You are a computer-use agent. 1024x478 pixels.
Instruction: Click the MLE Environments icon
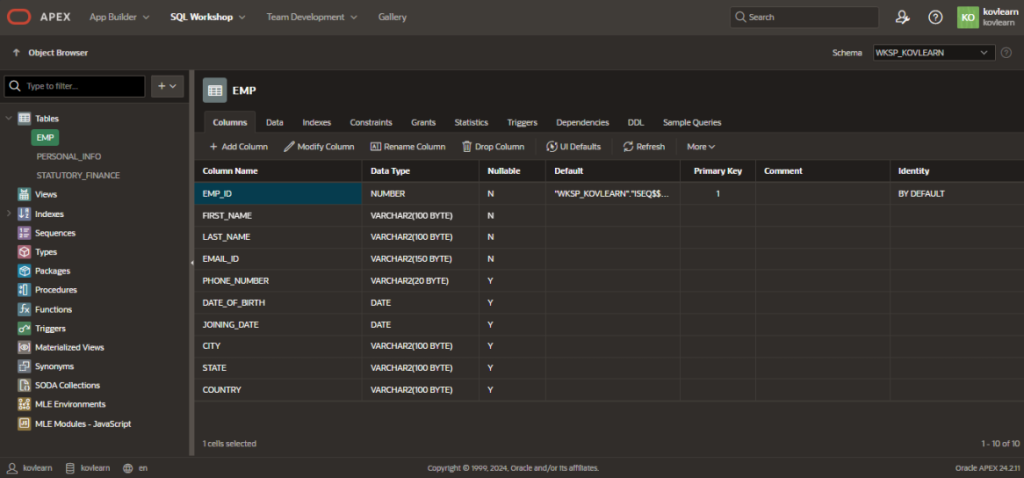24,404
